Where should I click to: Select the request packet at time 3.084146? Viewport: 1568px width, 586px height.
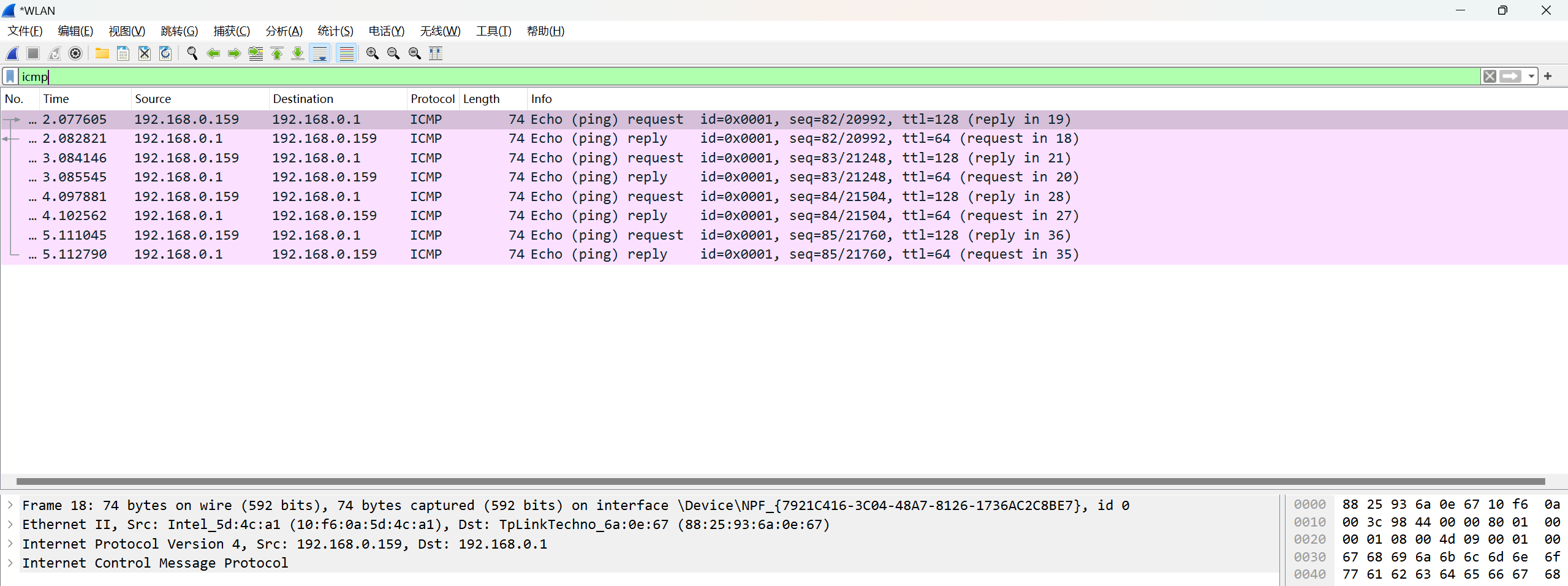point(784,158)
